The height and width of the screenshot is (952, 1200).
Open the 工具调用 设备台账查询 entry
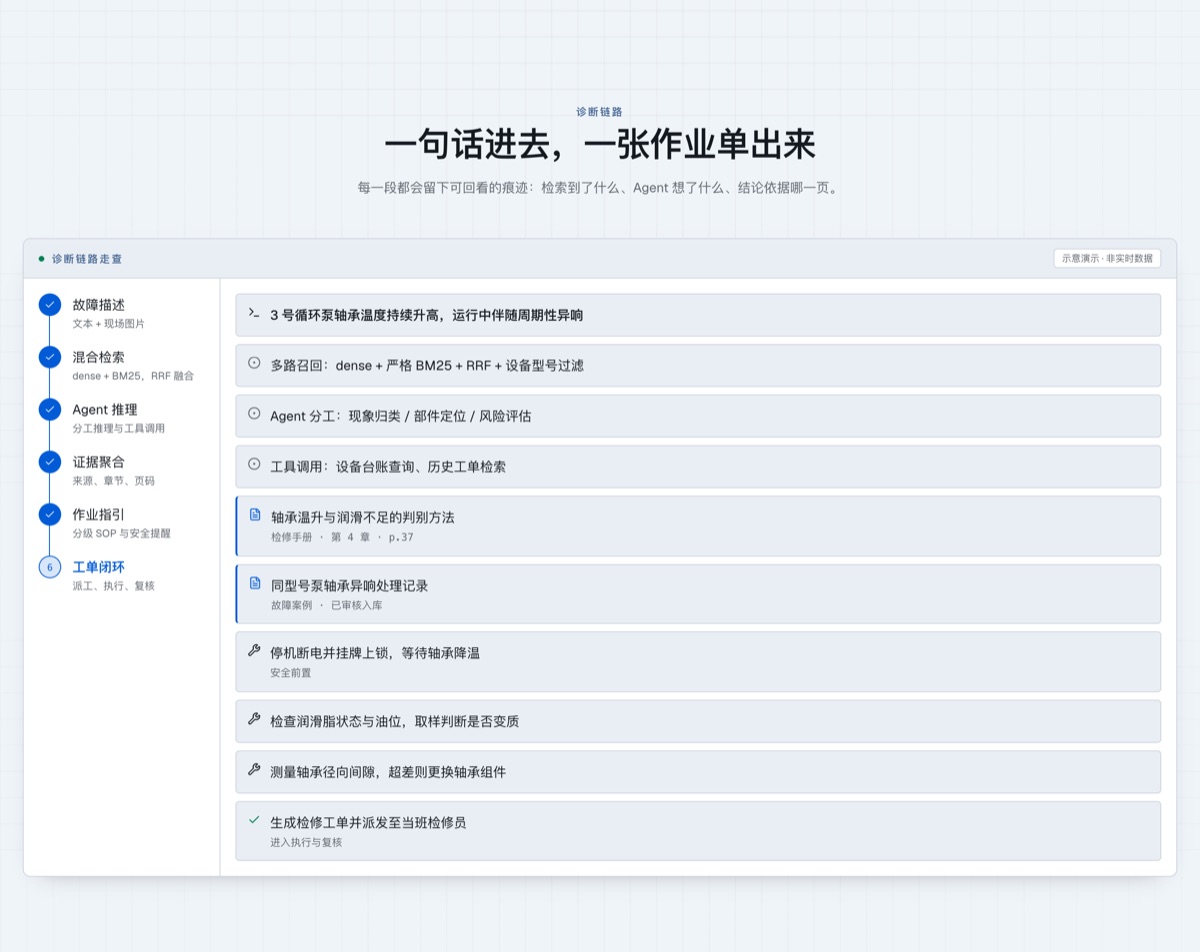coord(698,466)
